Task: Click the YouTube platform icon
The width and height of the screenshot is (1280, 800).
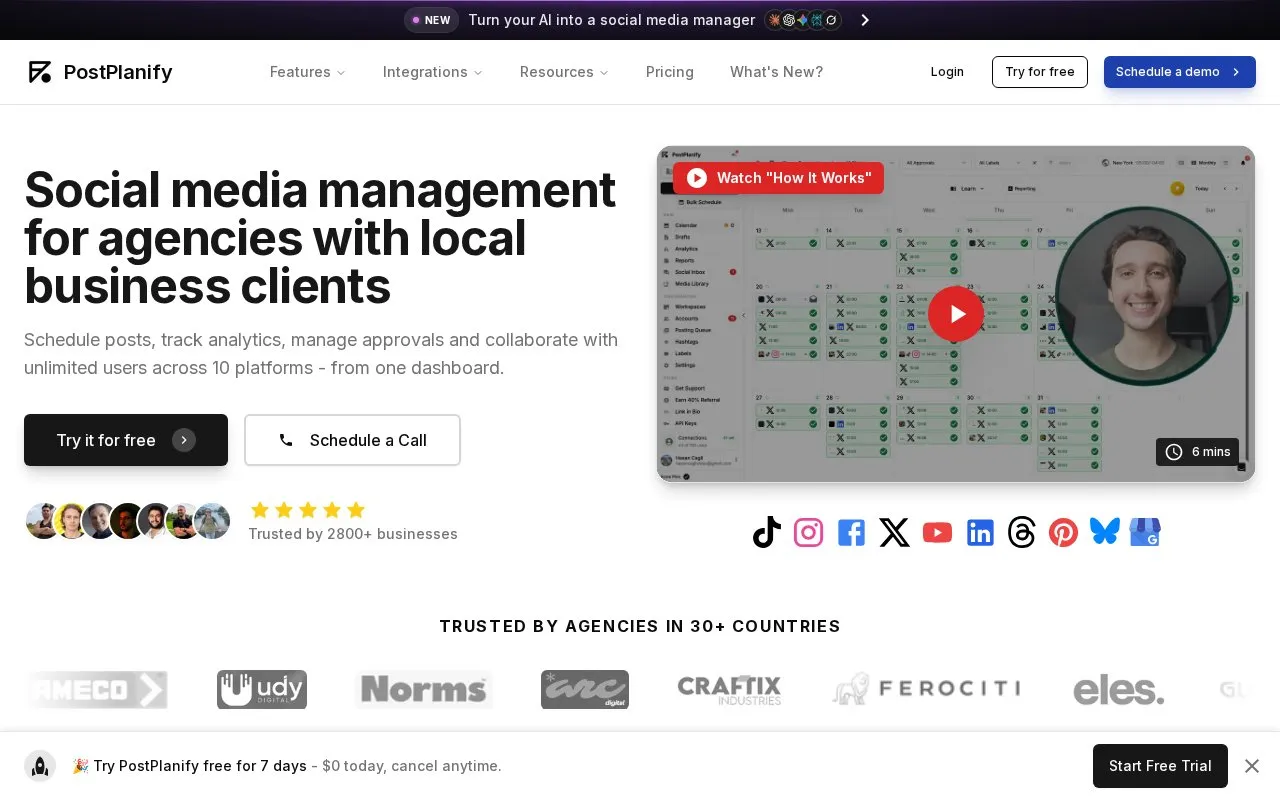Action: pos(937,532)
